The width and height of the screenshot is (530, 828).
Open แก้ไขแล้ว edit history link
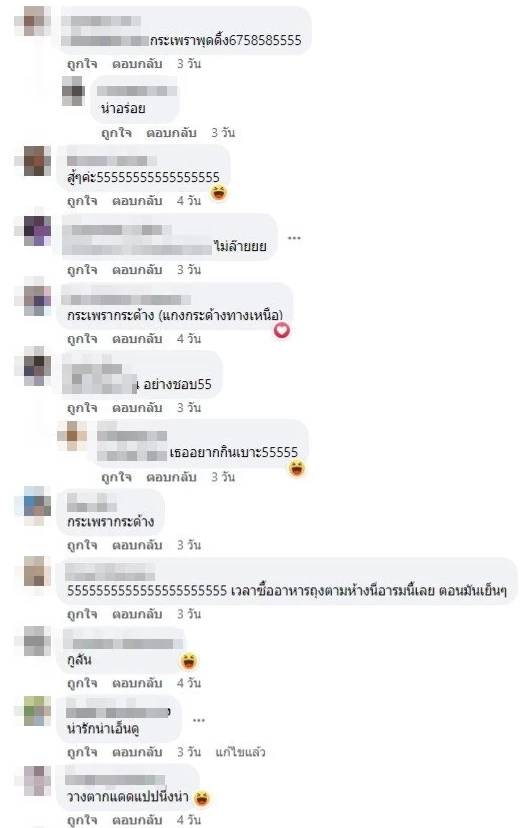tap(240, 752)
